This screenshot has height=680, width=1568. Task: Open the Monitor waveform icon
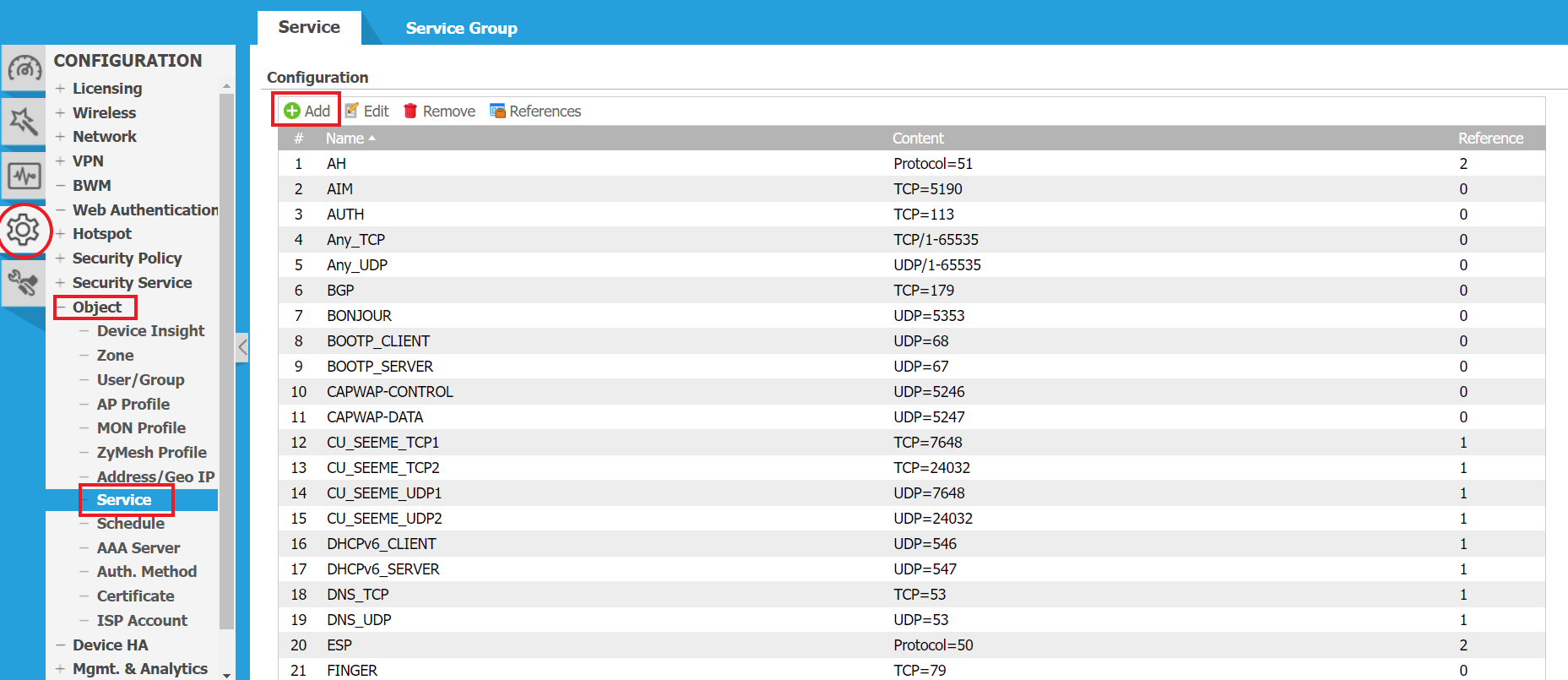(24, 176)
